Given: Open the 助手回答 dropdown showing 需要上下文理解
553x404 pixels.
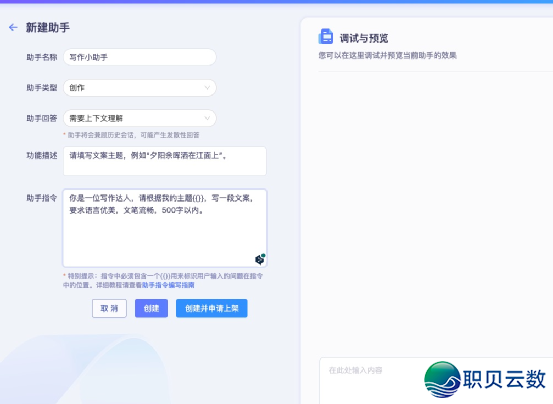Looking at the screenshot, I should point(140,118).
